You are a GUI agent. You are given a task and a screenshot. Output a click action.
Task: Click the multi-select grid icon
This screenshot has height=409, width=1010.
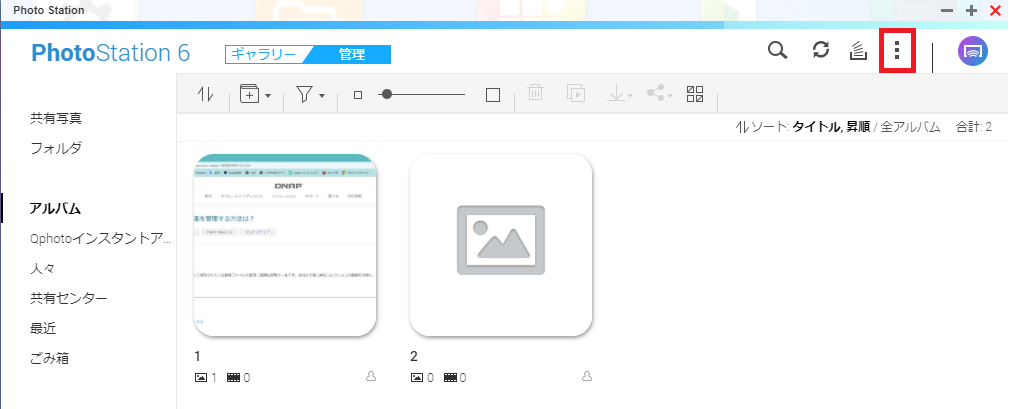(695, 94)
